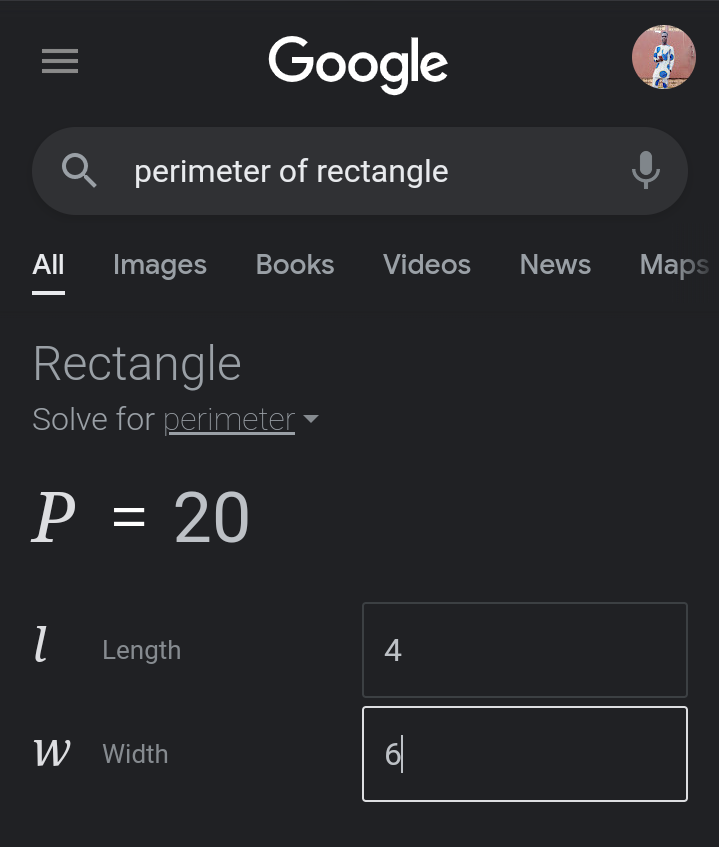Switch to the Images tab
Viewport: 719px width, 847px height.
(x=160, y=264)
